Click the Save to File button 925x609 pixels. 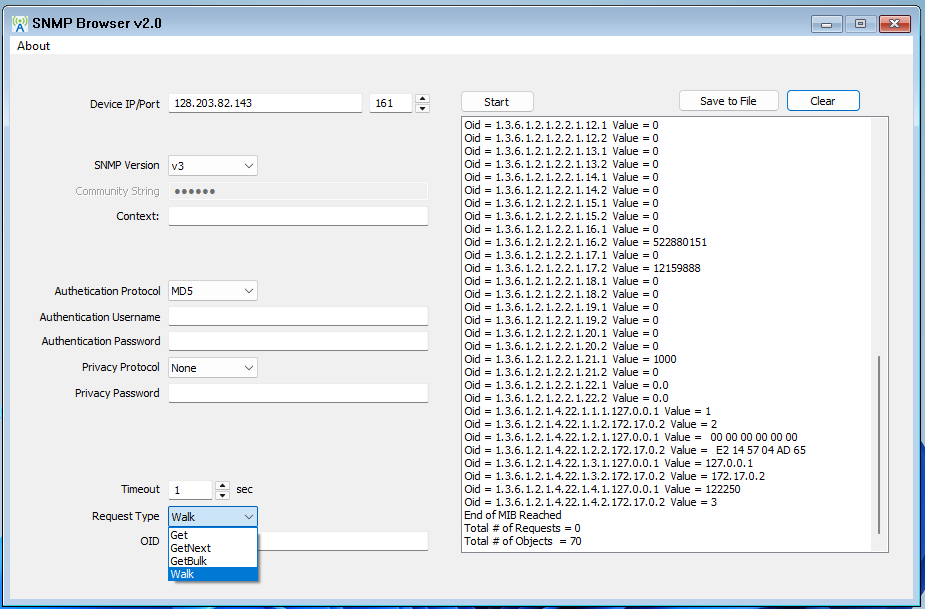click(728, 100)
